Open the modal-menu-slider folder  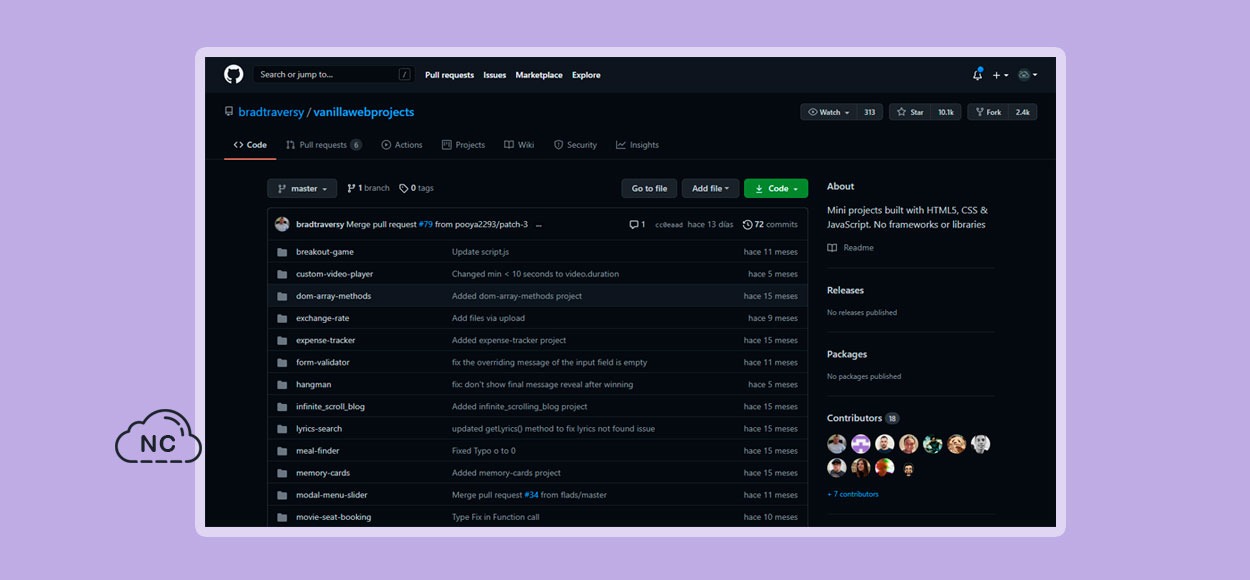click(x=332, y=495)
